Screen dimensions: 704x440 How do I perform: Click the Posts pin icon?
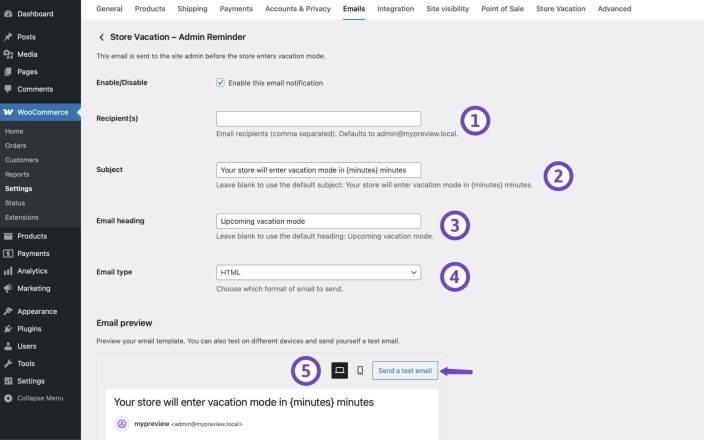[x=8, y=37]
